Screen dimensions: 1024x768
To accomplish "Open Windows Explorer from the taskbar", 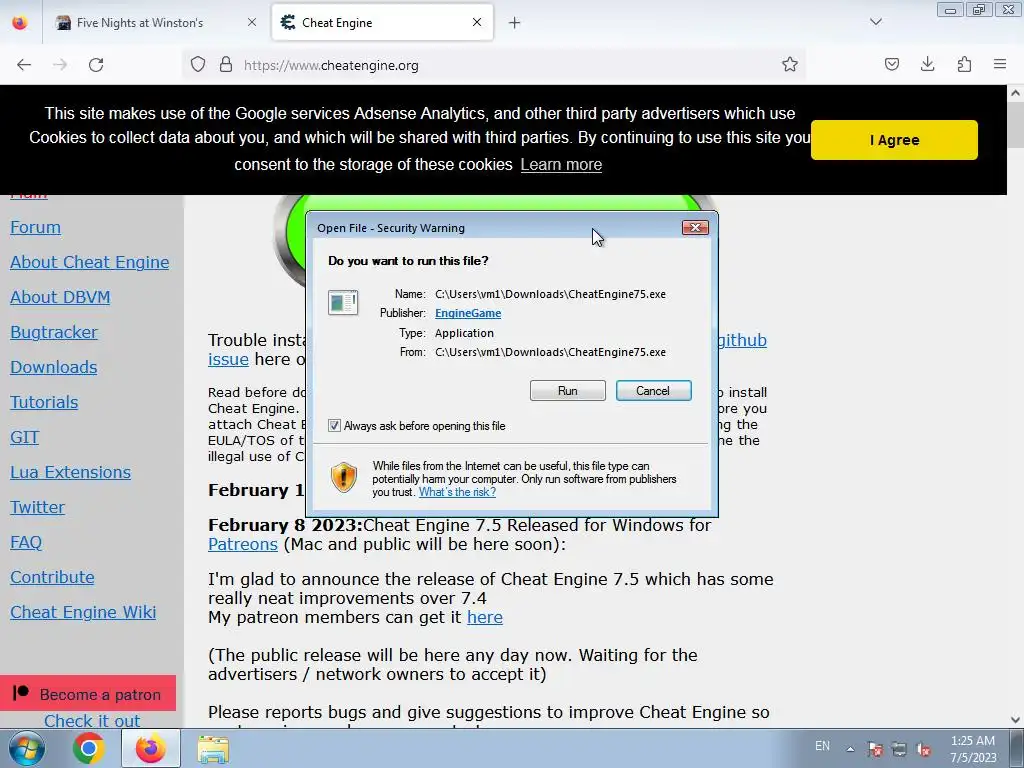I will click(x=214, y=749).
